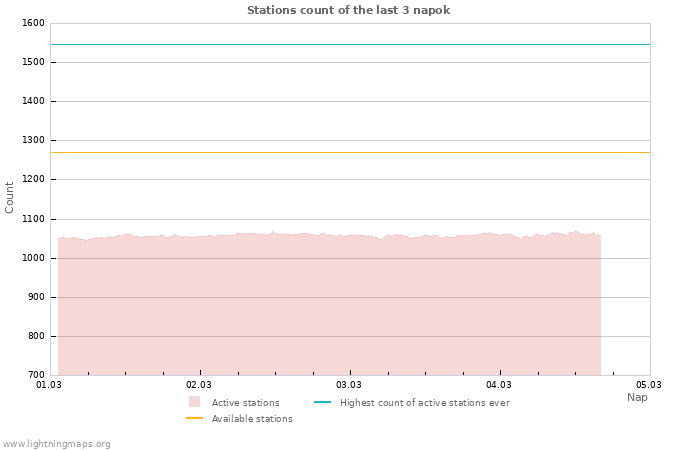Click the 700 value on the y-axis
The height and width of the screenshot is (450, 700).
pyautogui.click(x=35, y=375)
